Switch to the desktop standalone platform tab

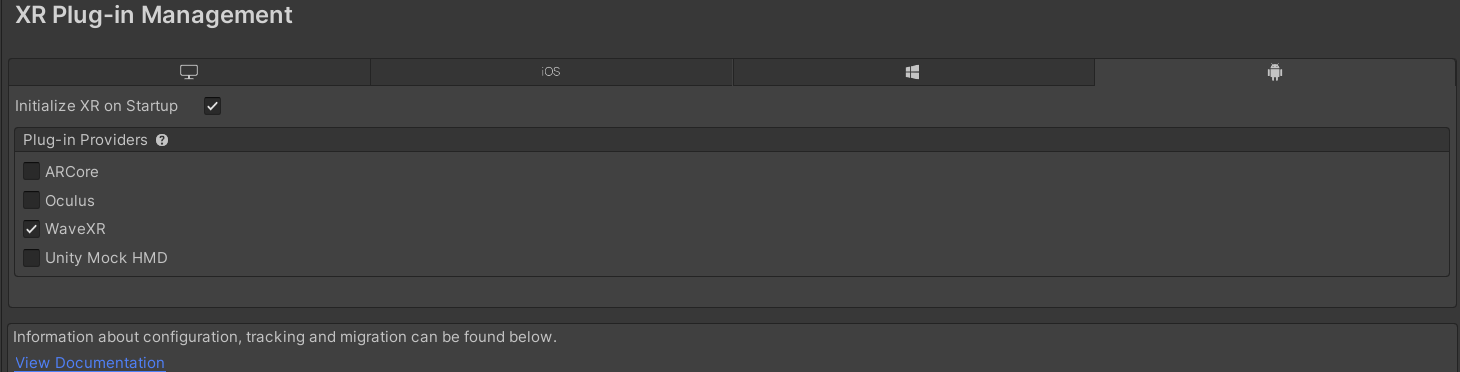click(189, 72)
